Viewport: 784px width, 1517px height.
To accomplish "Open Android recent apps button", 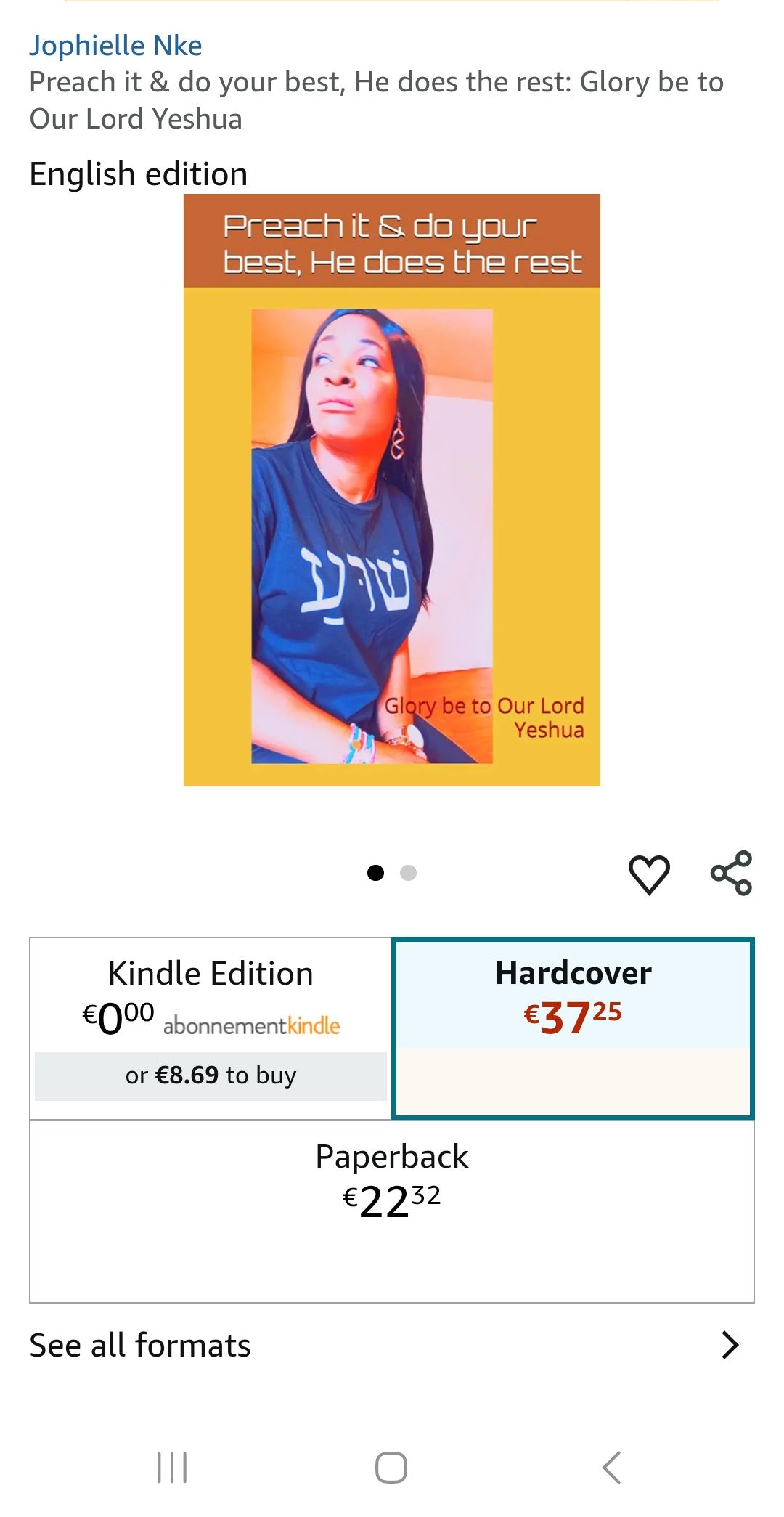I will (172, 1468).
